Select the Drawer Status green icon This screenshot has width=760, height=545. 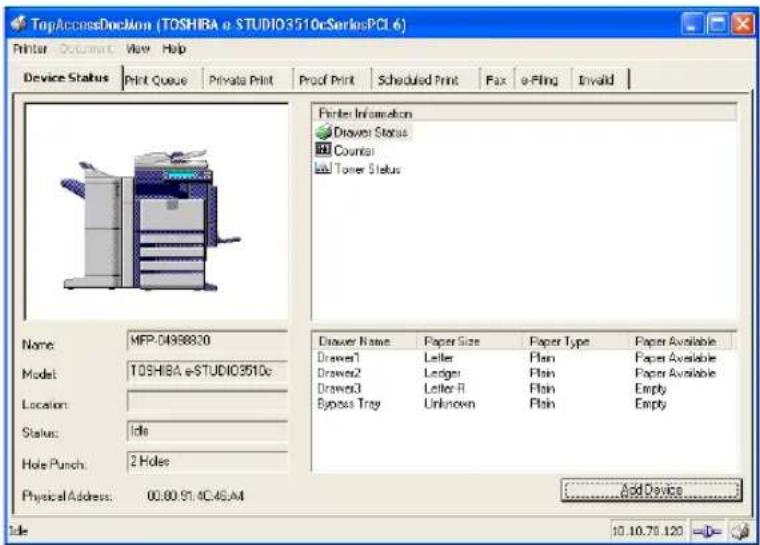323,132
